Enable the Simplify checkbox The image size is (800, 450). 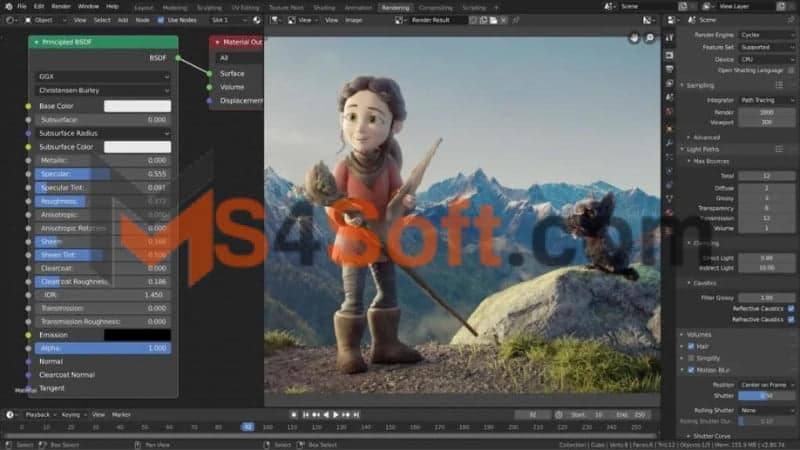click(690, 357)
